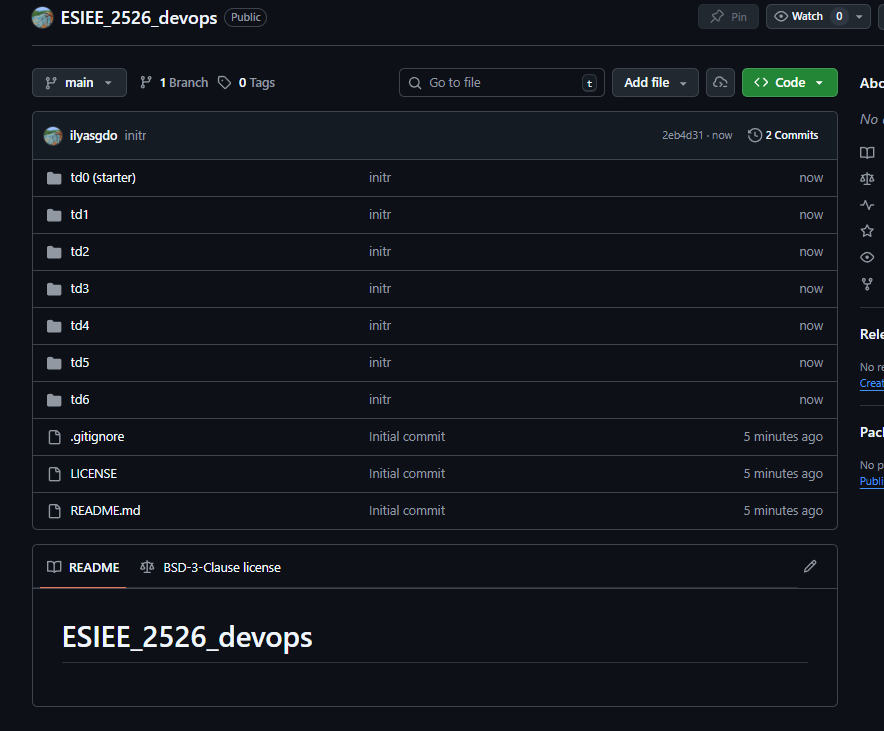Open commit hash 2eb4d31
The image size is (884, 731).
pos(684,136)
